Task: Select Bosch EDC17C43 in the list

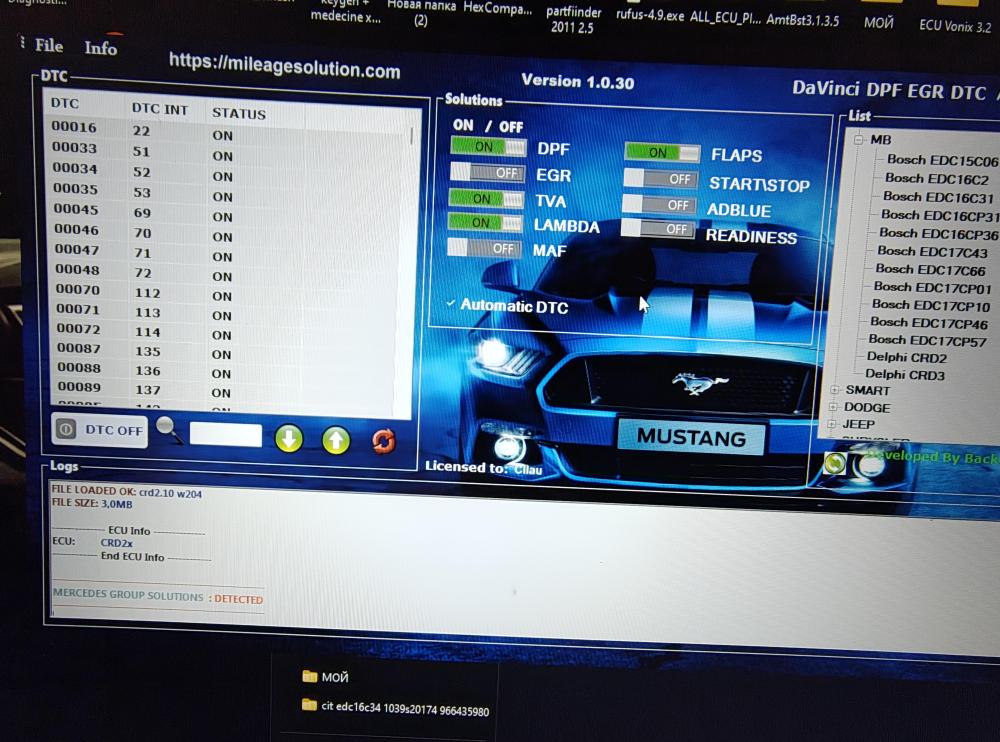Action: tap(932, 251)
